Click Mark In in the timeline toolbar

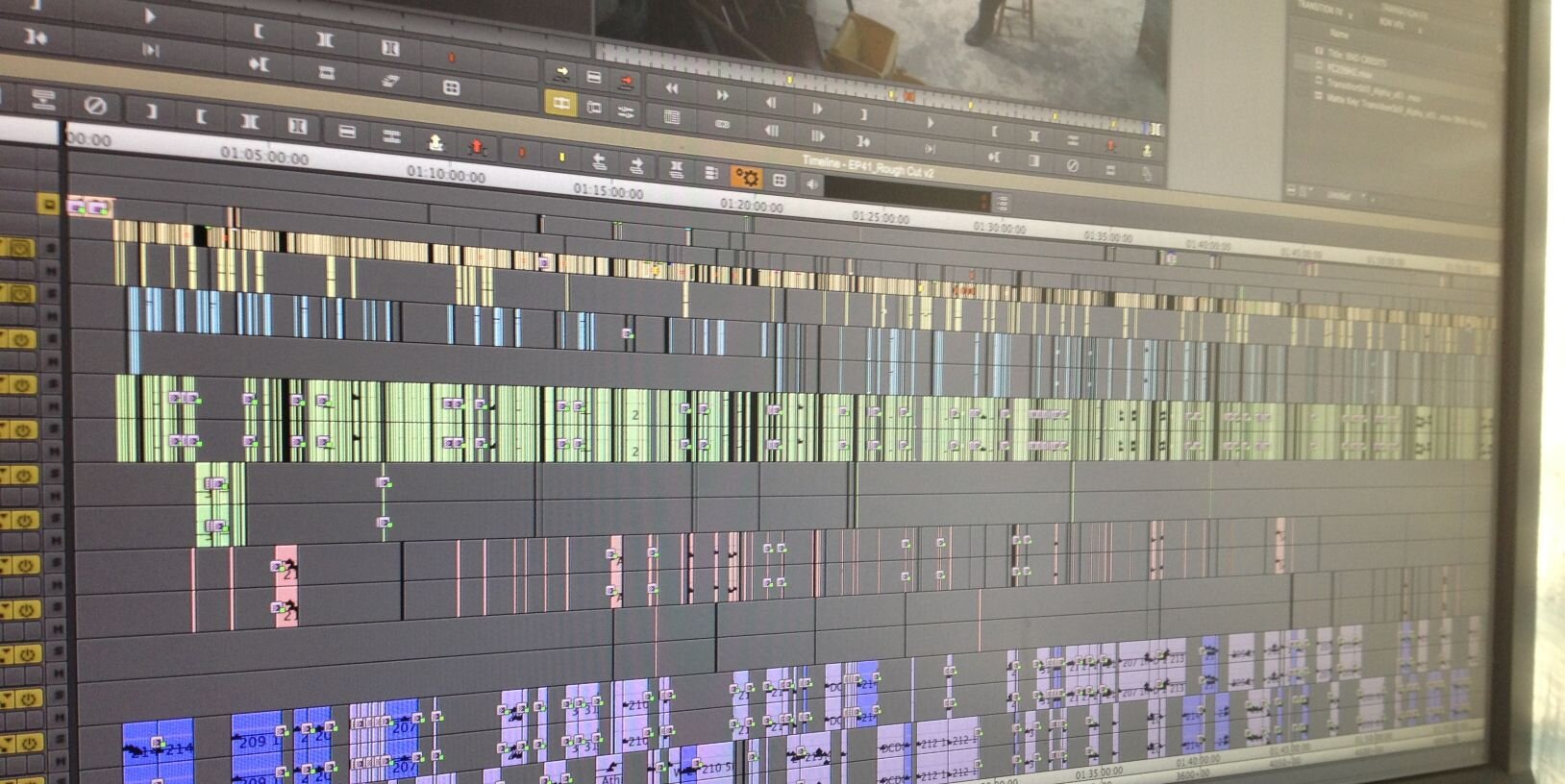click(x=200, y=117)
